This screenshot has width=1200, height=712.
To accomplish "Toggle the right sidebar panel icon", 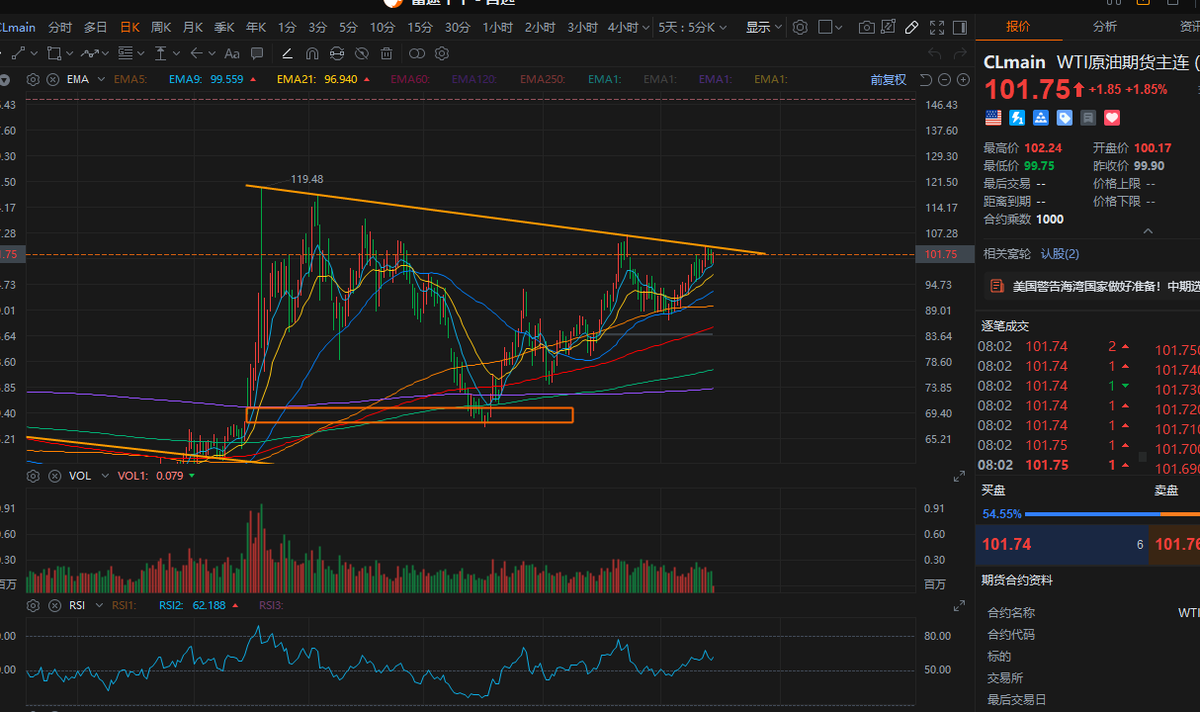I will pos(961,27).
